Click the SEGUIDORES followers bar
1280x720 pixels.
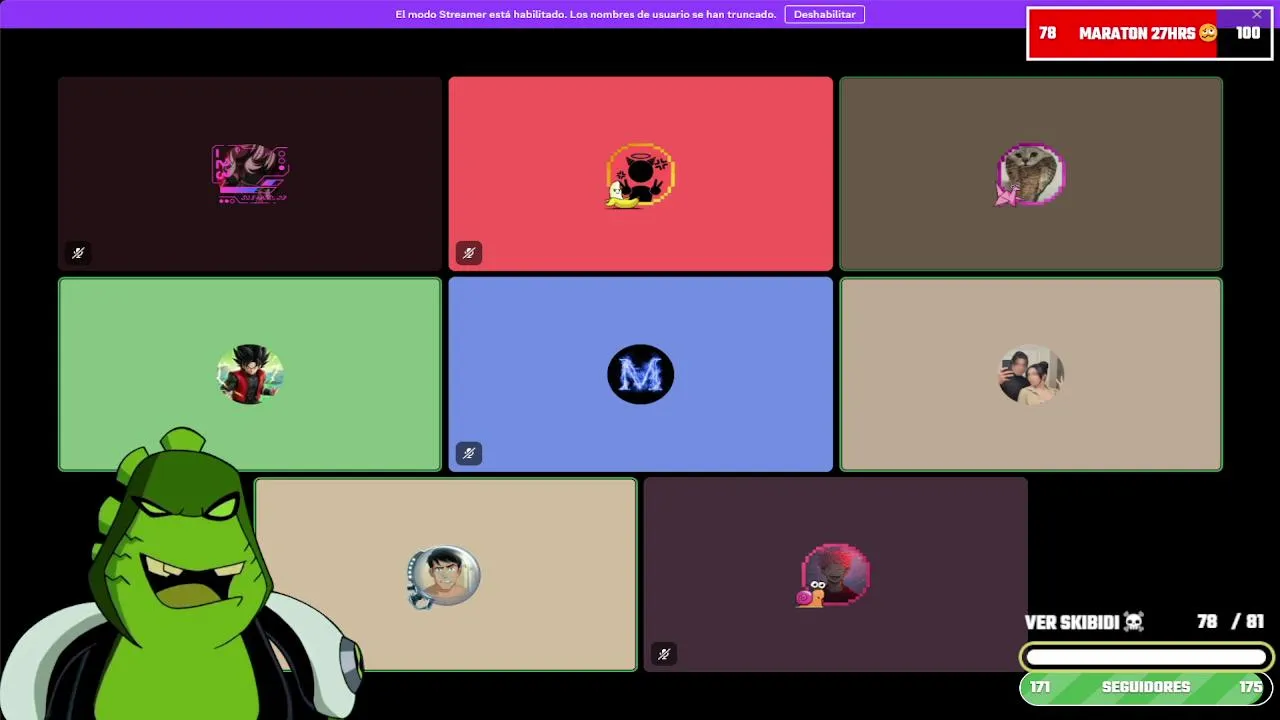[x=1146, y=687]
